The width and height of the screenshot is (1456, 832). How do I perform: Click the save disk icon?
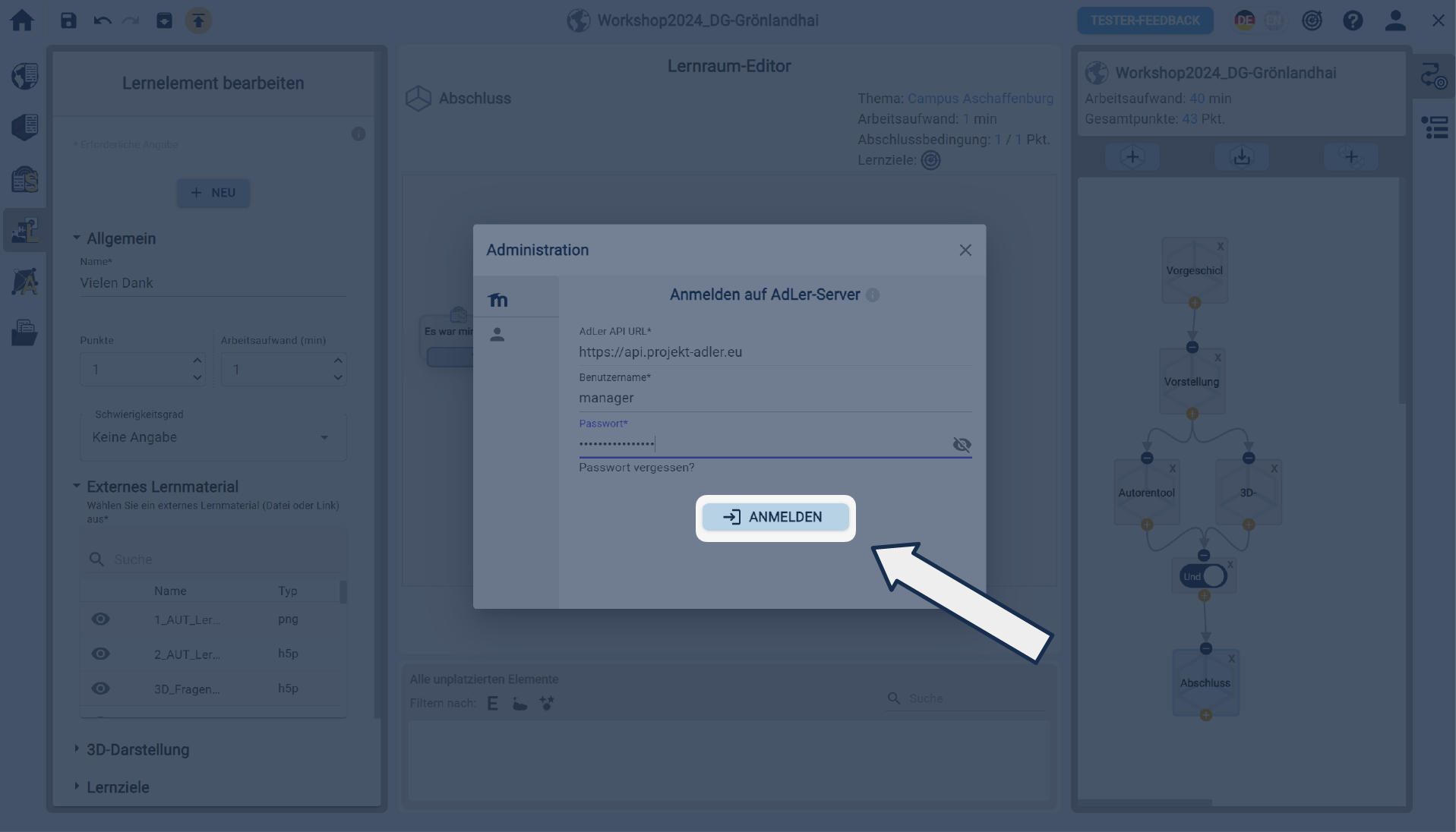click(68, 20)
